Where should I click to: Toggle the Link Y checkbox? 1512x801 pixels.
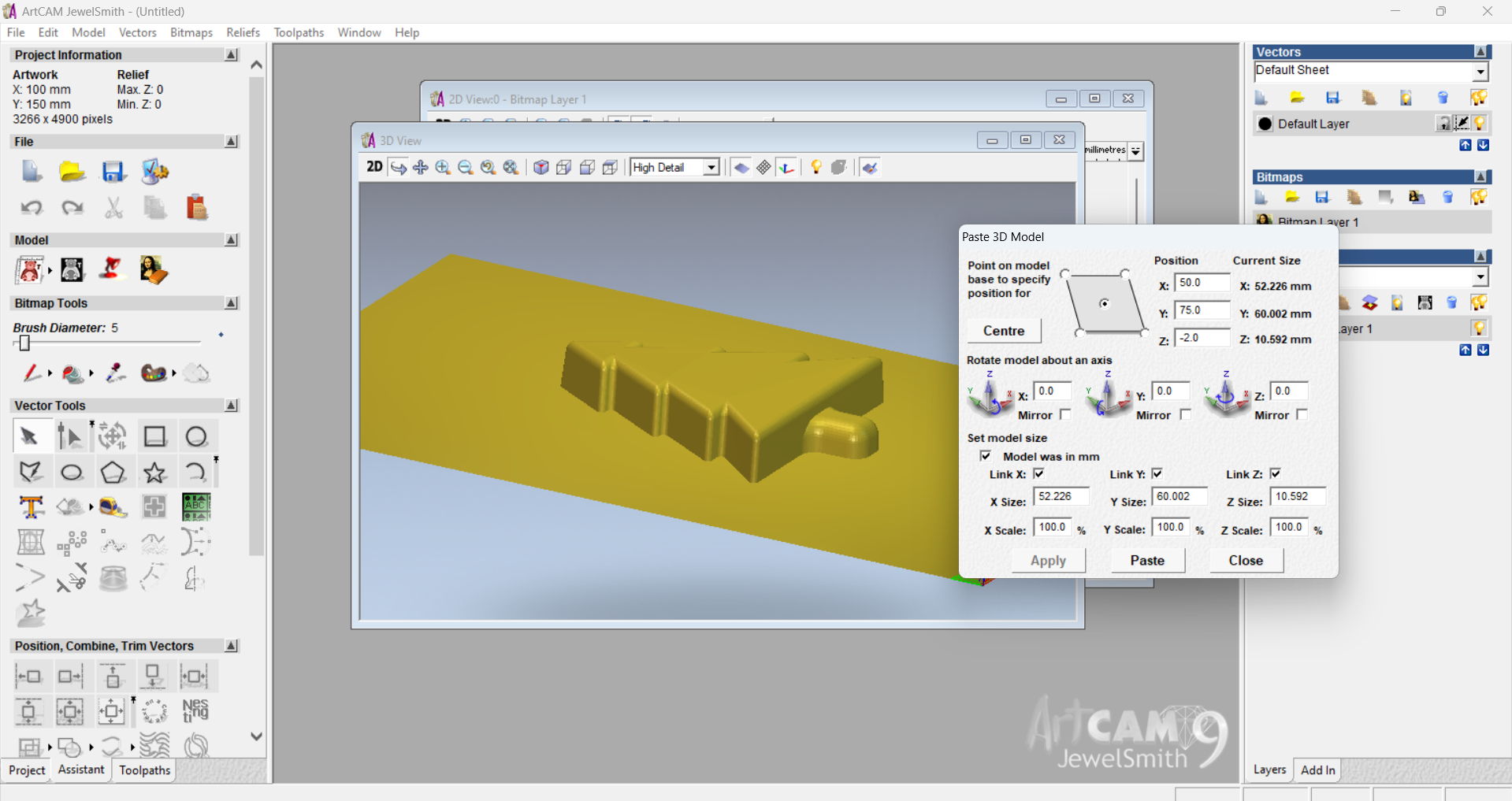[x=1157, y=473]
